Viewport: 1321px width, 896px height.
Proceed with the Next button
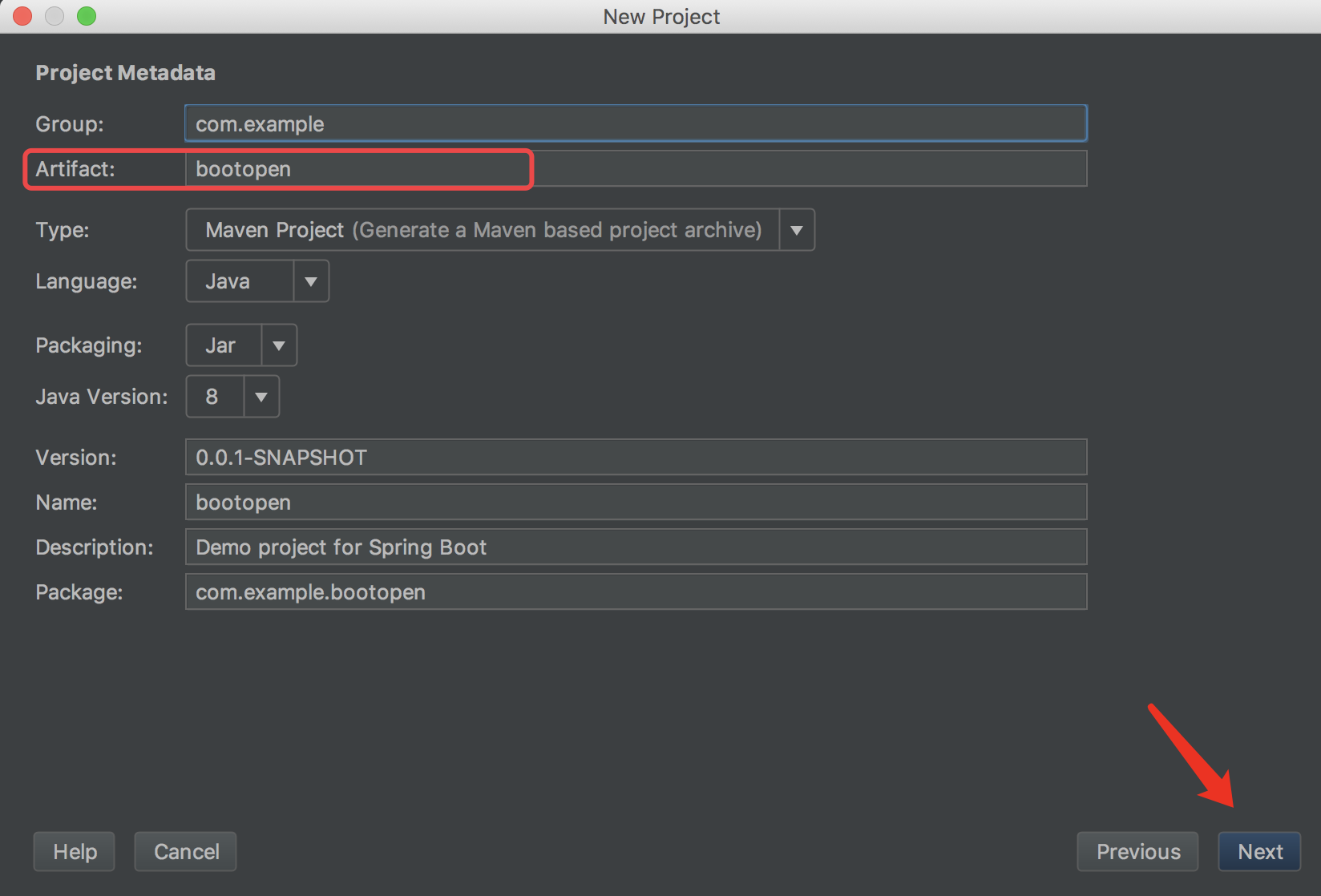click(x=1259, y=851)
